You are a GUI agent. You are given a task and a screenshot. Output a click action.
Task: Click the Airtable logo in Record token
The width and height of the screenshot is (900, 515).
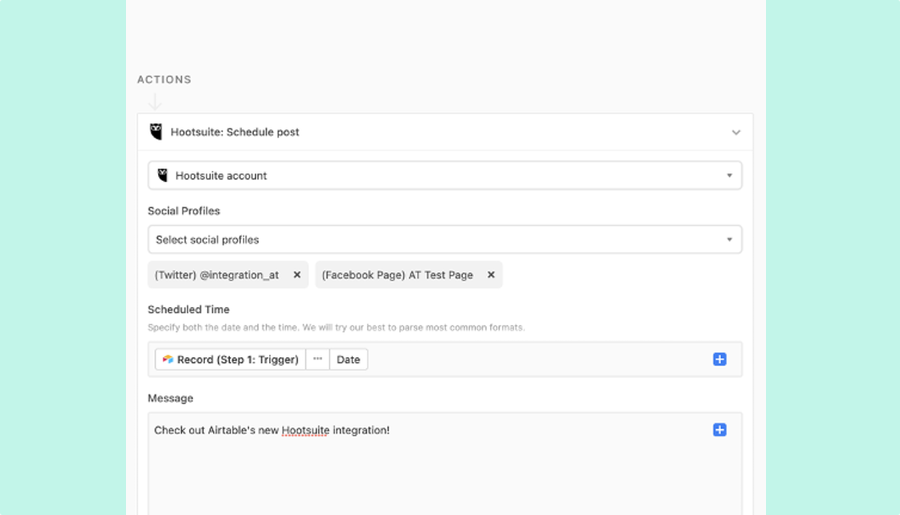168,359
